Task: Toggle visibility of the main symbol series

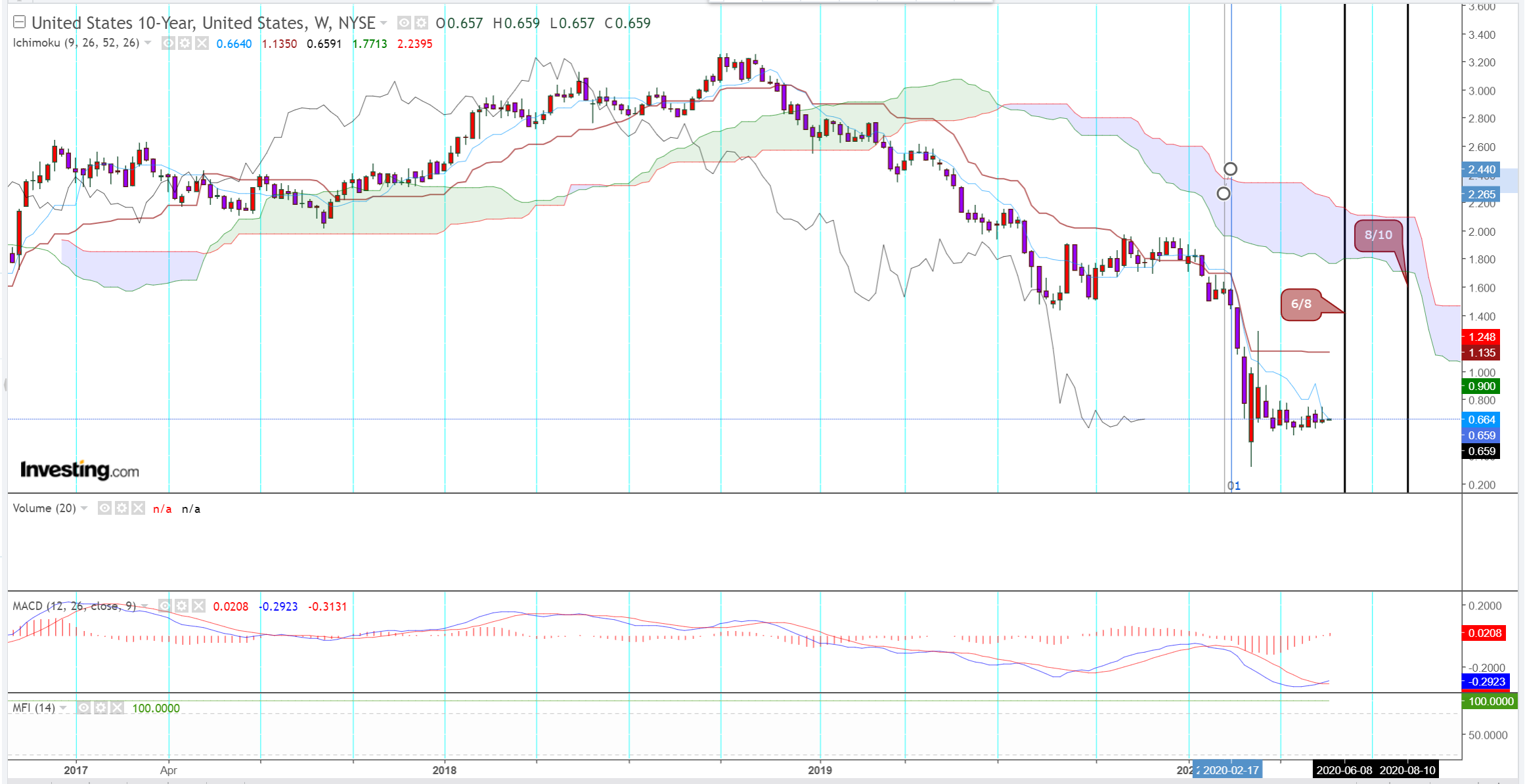Action: 404,23
